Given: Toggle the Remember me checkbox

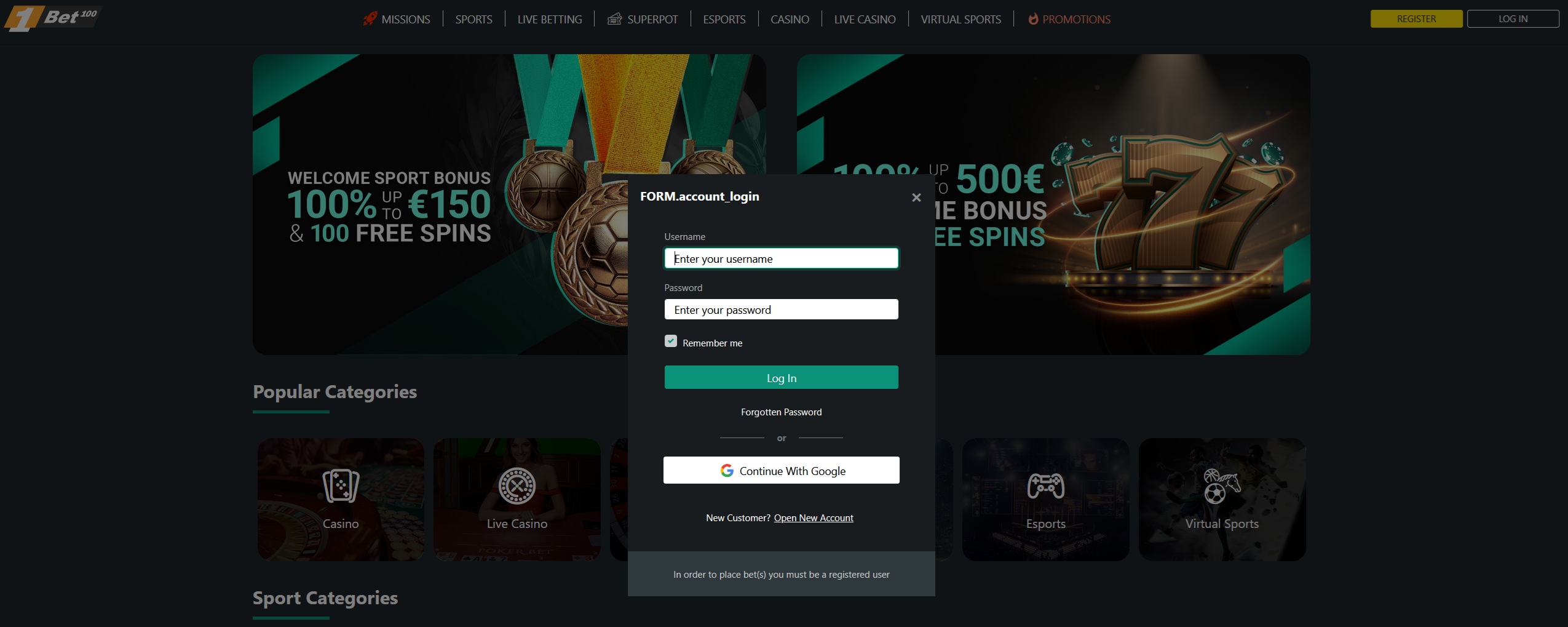Looking at the screenshot, I should pos(671,341).
